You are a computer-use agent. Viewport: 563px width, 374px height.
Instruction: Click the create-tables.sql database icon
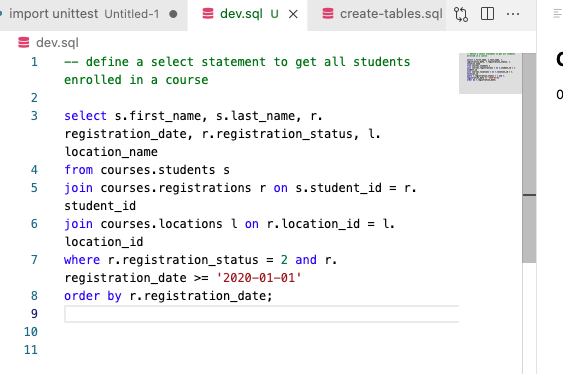(328, 14)
